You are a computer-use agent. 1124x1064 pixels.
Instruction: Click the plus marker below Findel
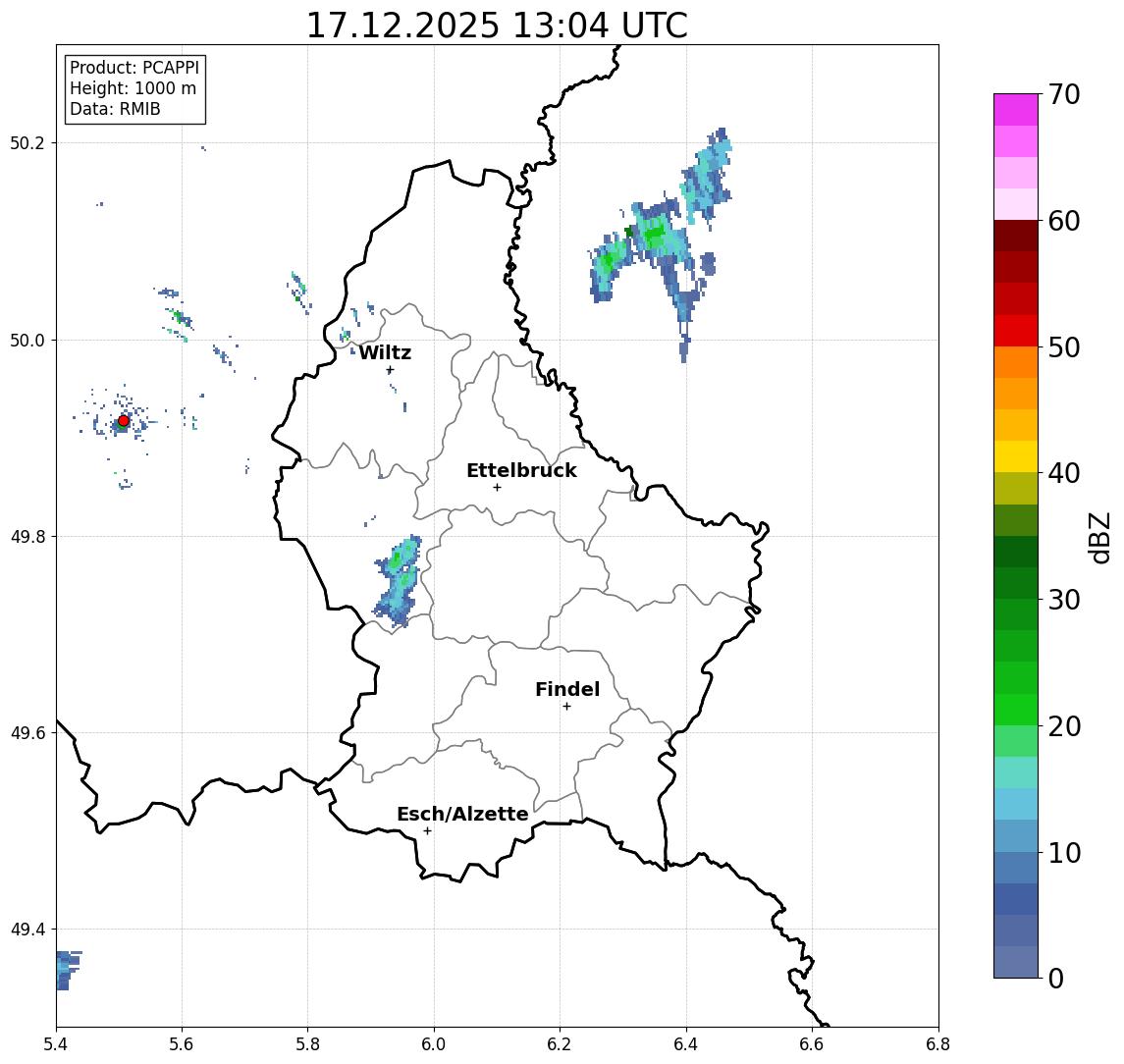pos(566,707)
